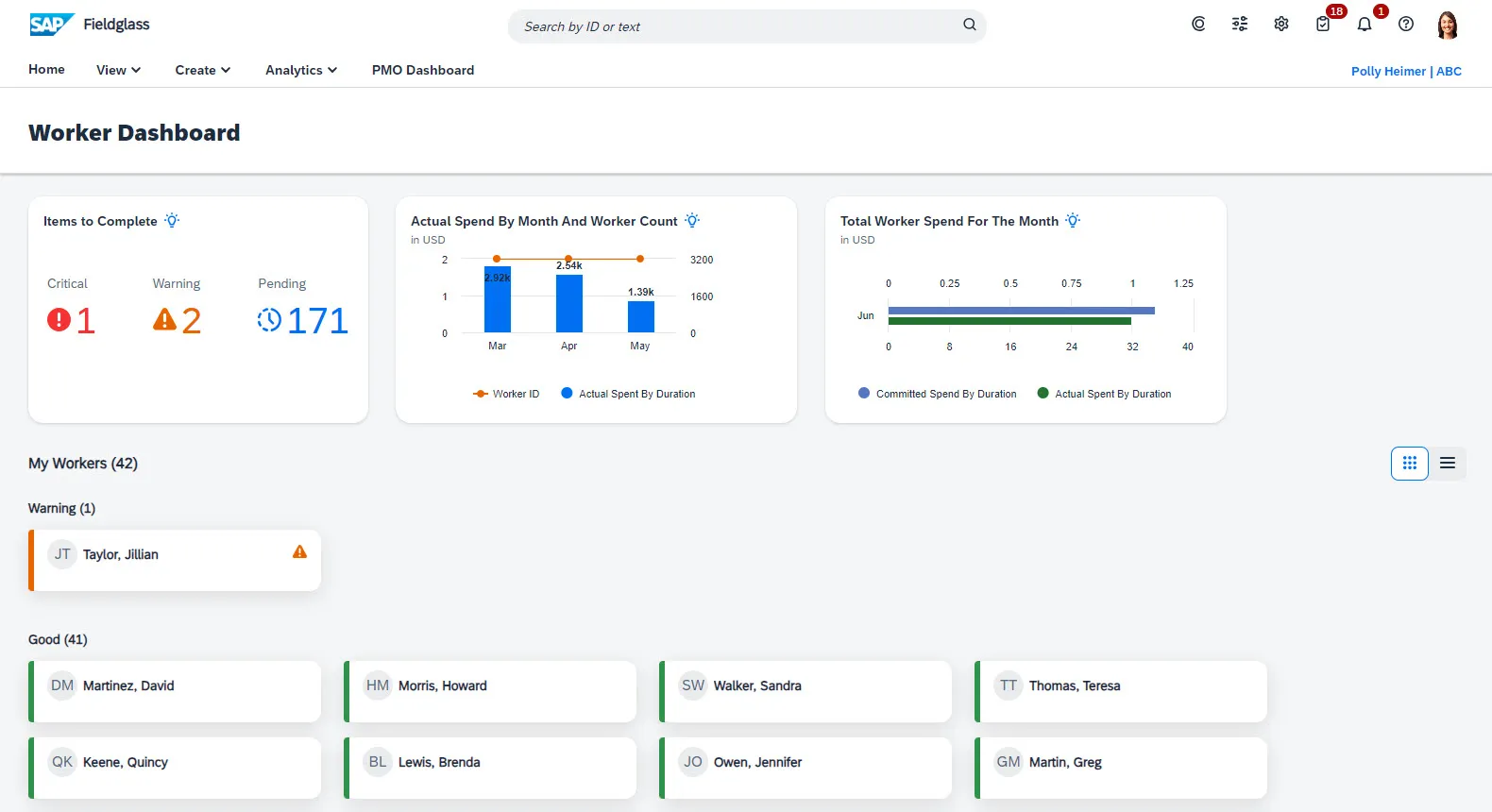Click the blue Committed Spend bar for Jun
This screenshot has height=812, width=1492.
tap(1022, 311)
